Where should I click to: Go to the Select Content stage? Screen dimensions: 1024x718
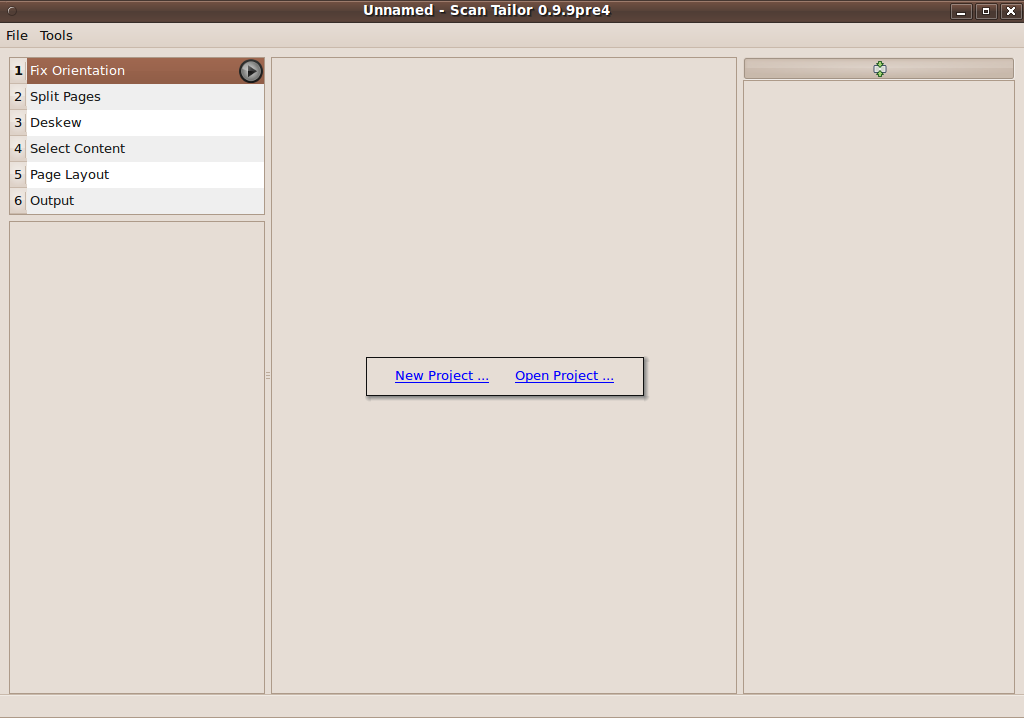(137, 149)
